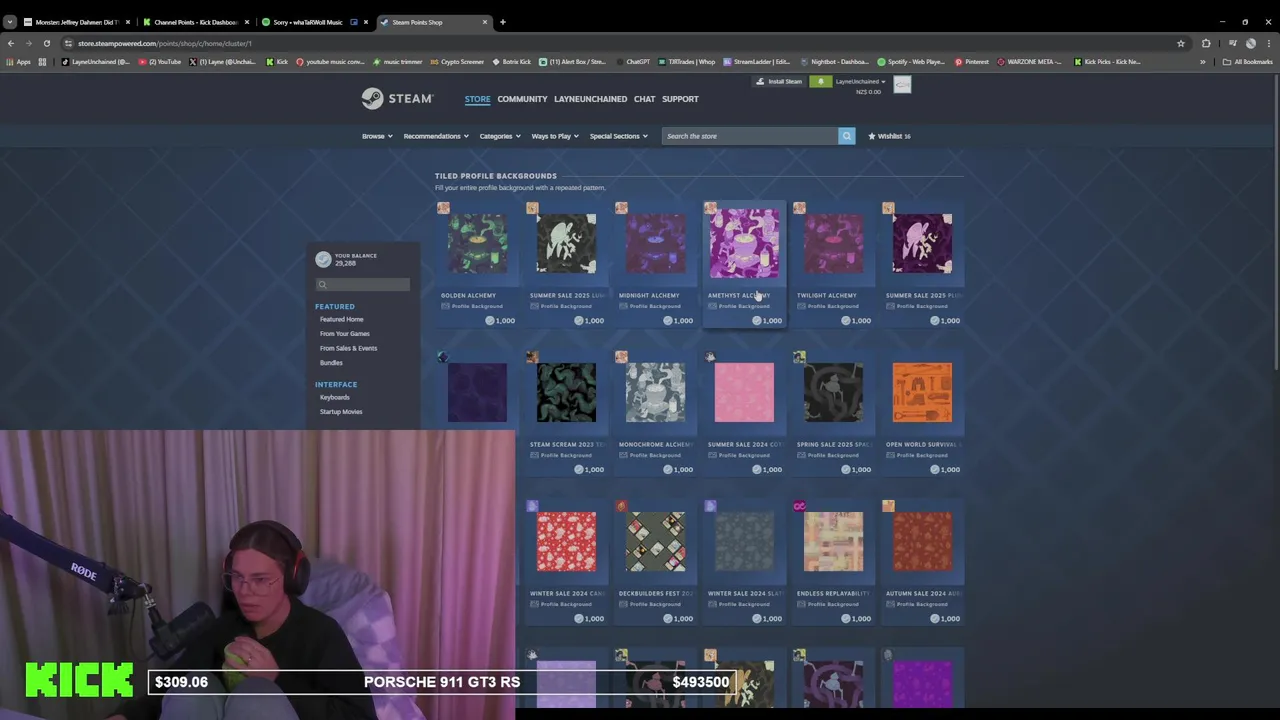Select the pink Summer Sale 2024 thumbnail

(x=744, y=392)
